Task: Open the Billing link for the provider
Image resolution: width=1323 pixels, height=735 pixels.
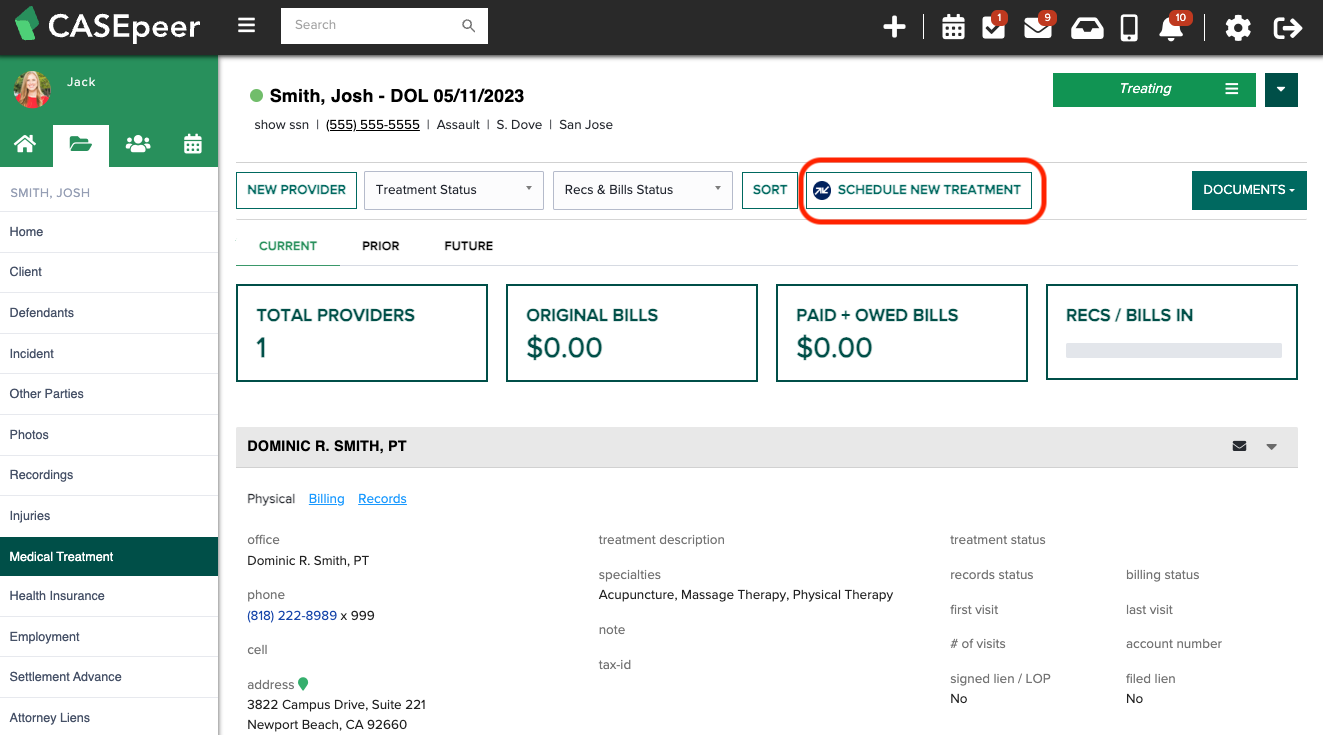Action: coord(326,498)
